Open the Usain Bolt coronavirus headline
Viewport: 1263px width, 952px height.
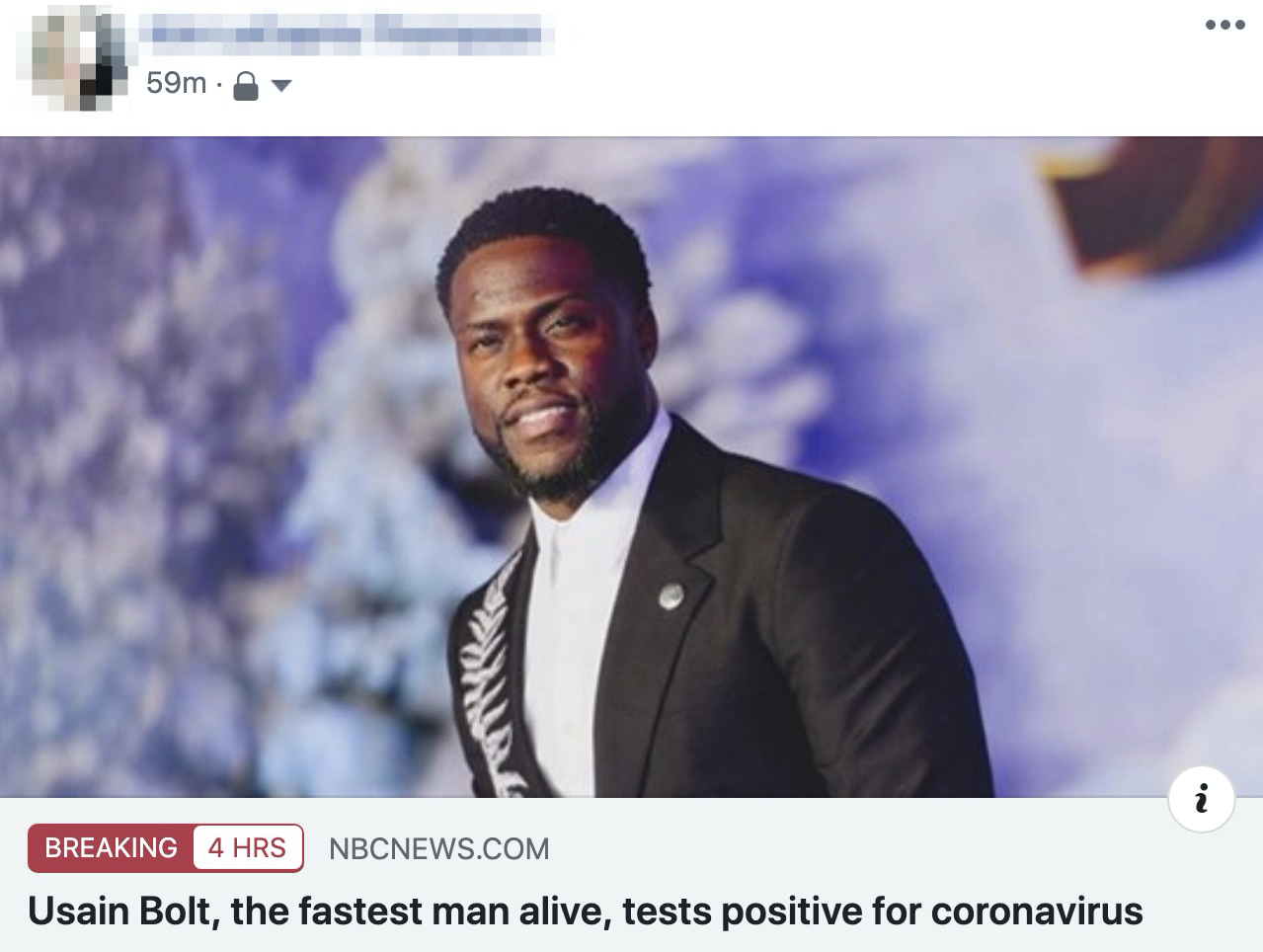coord(585,910)
